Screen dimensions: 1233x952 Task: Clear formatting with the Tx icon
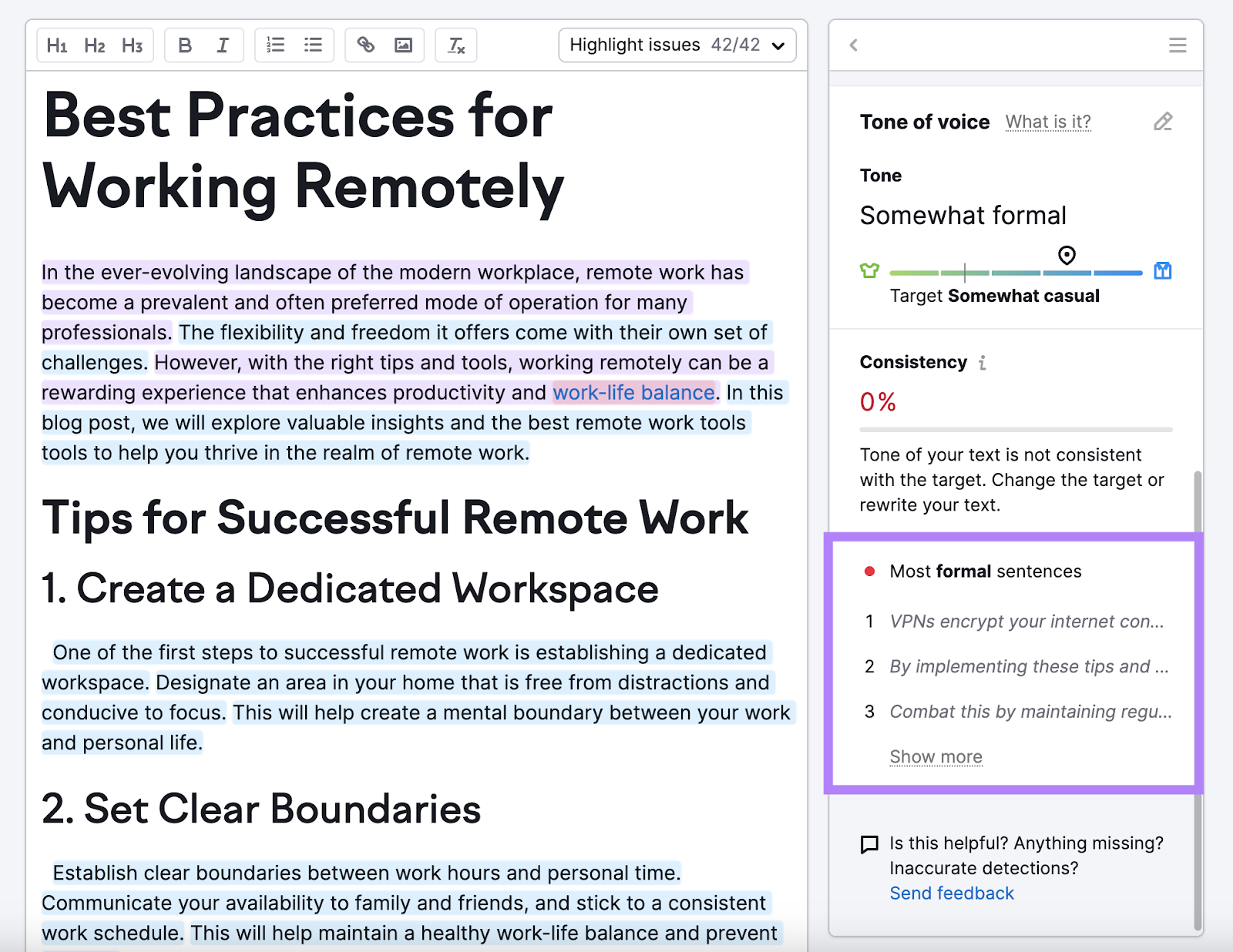455,45
